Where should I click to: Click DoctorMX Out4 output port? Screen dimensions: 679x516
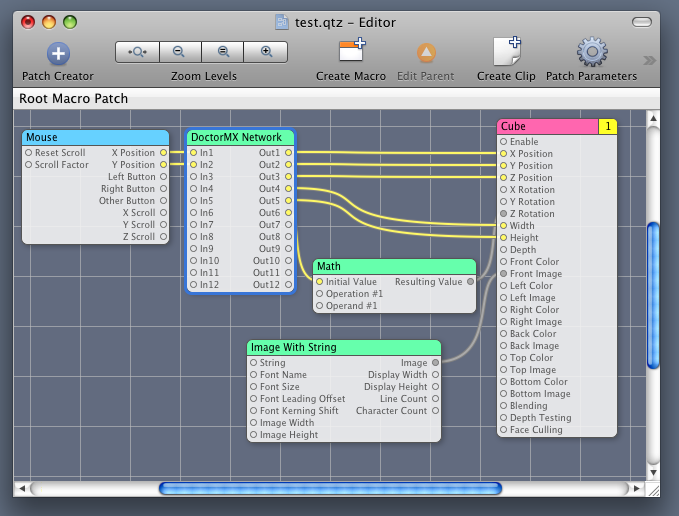click(288, 189)
